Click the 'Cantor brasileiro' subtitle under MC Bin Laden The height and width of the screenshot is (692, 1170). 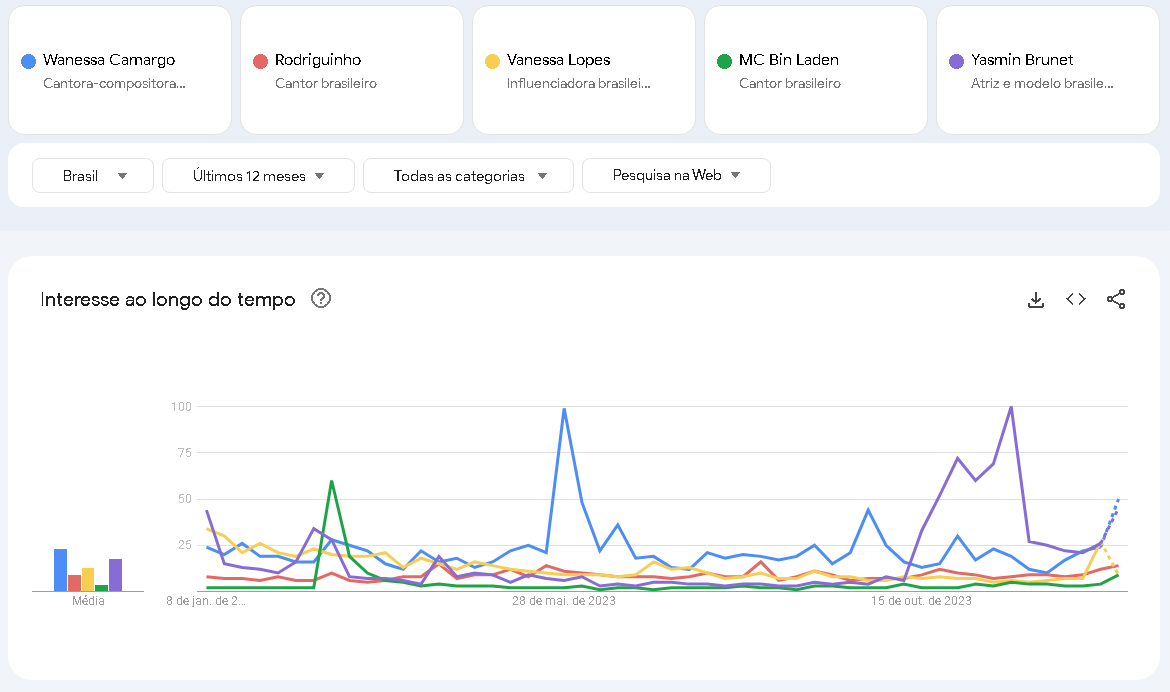tap(790, 84)
